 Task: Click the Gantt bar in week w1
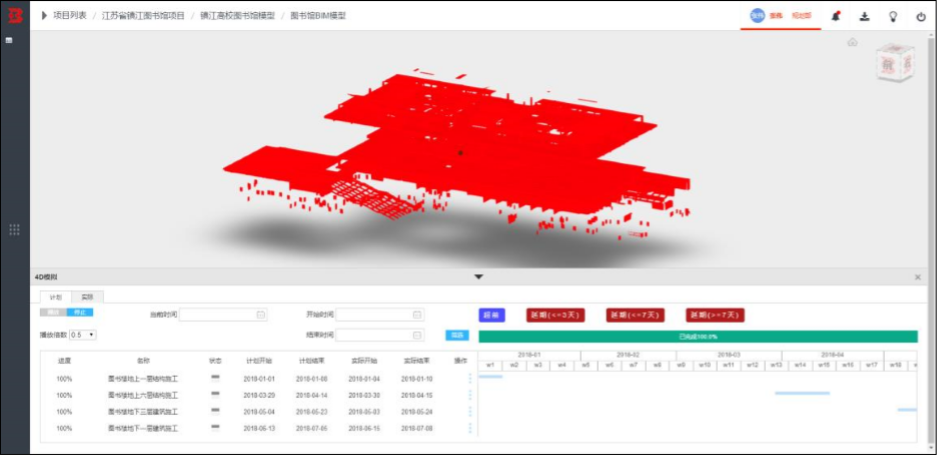click(490, 377)
